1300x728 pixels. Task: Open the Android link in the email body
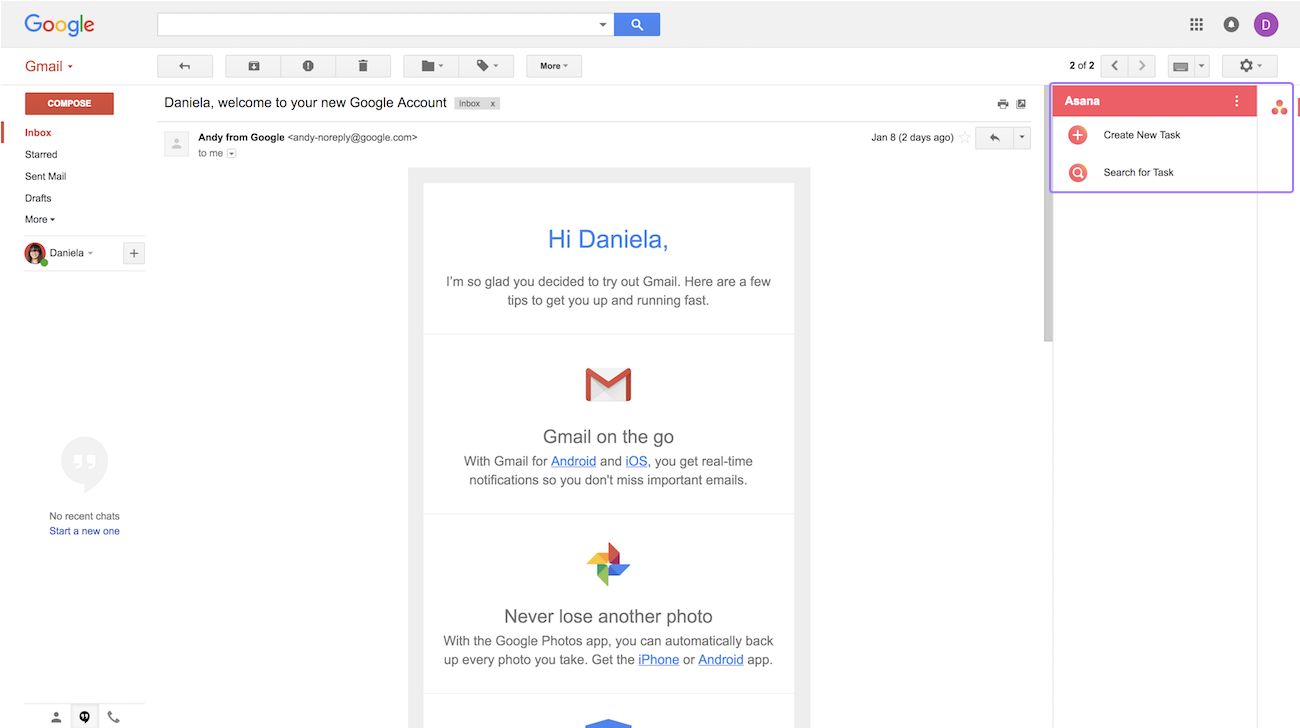(x=573, y=461)
